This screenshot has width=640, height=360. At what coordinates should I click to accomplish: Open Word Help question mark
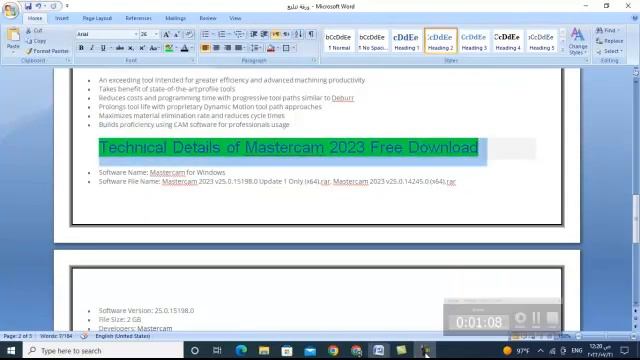point(635,18)
